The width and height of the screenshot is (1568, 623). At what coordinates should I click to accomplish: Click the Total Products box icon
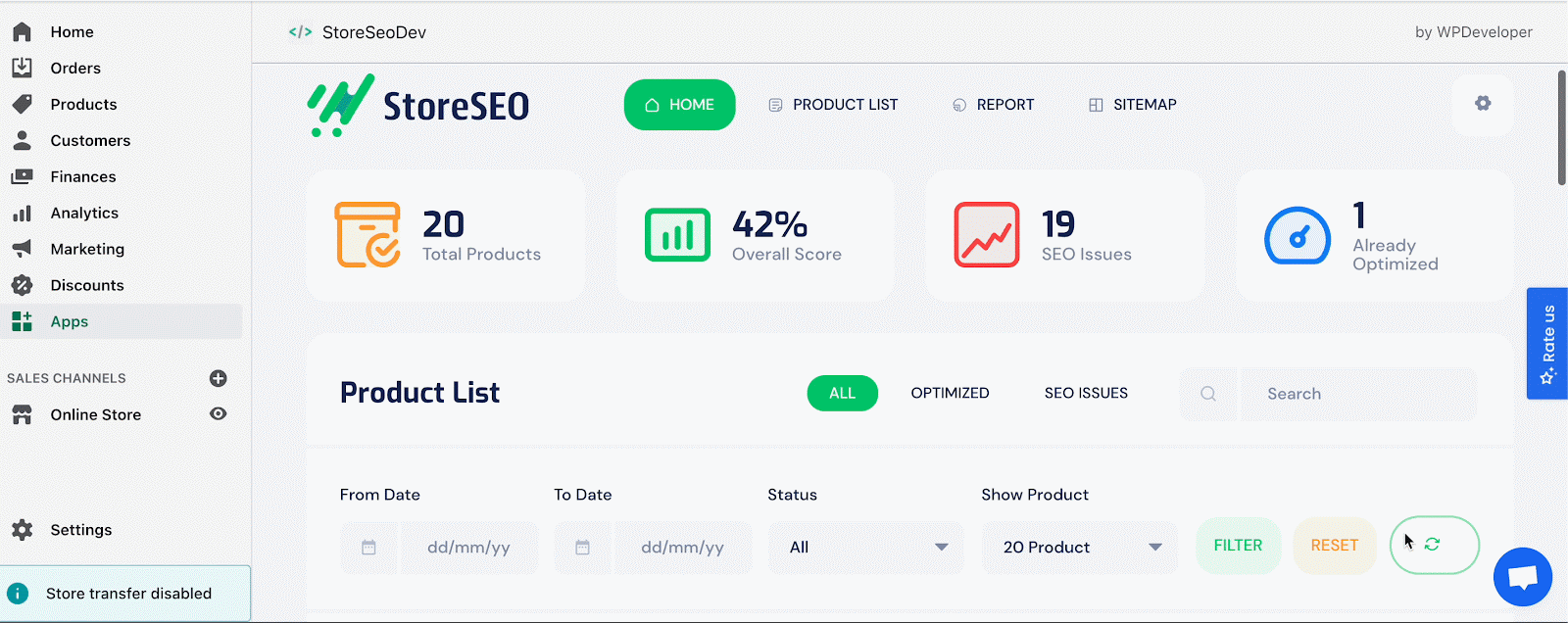pos(367,235)
